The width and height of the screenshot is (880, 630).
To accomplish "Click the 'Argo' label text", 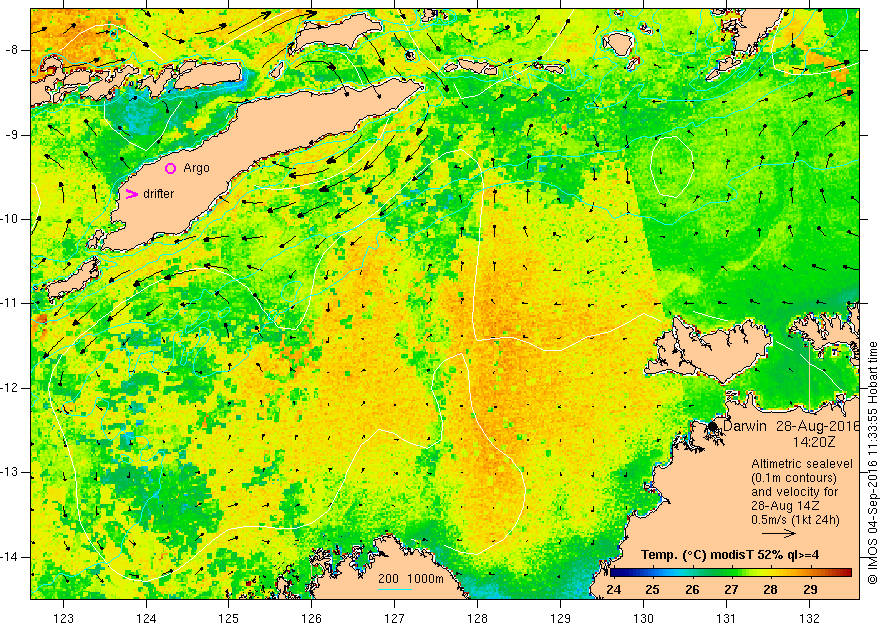I will 196,168.
